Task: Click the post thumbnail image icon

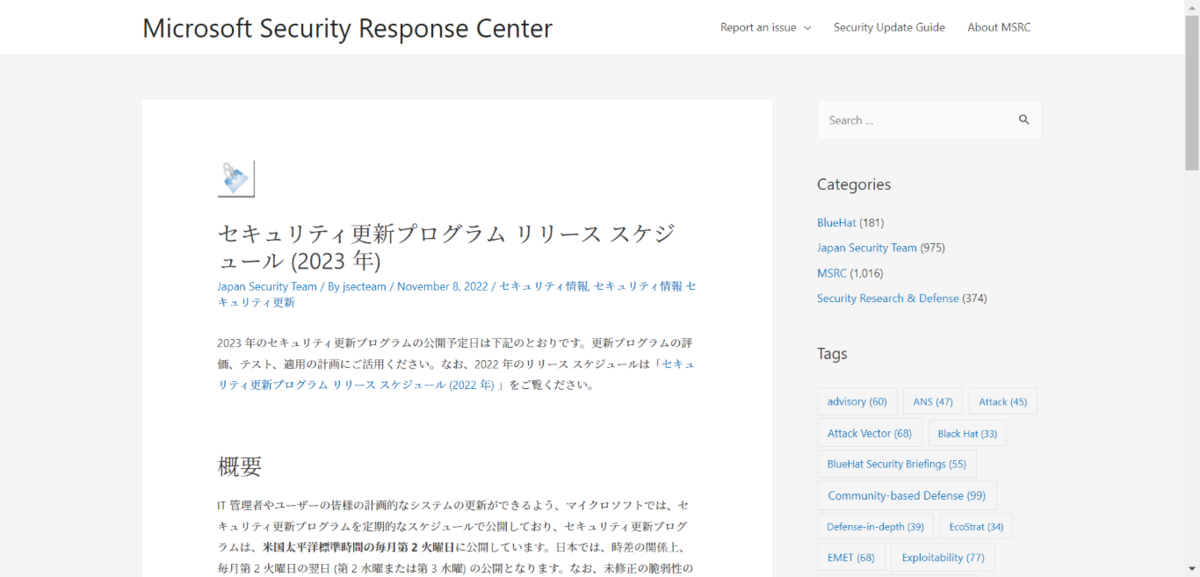Action: tap(236, 179)
